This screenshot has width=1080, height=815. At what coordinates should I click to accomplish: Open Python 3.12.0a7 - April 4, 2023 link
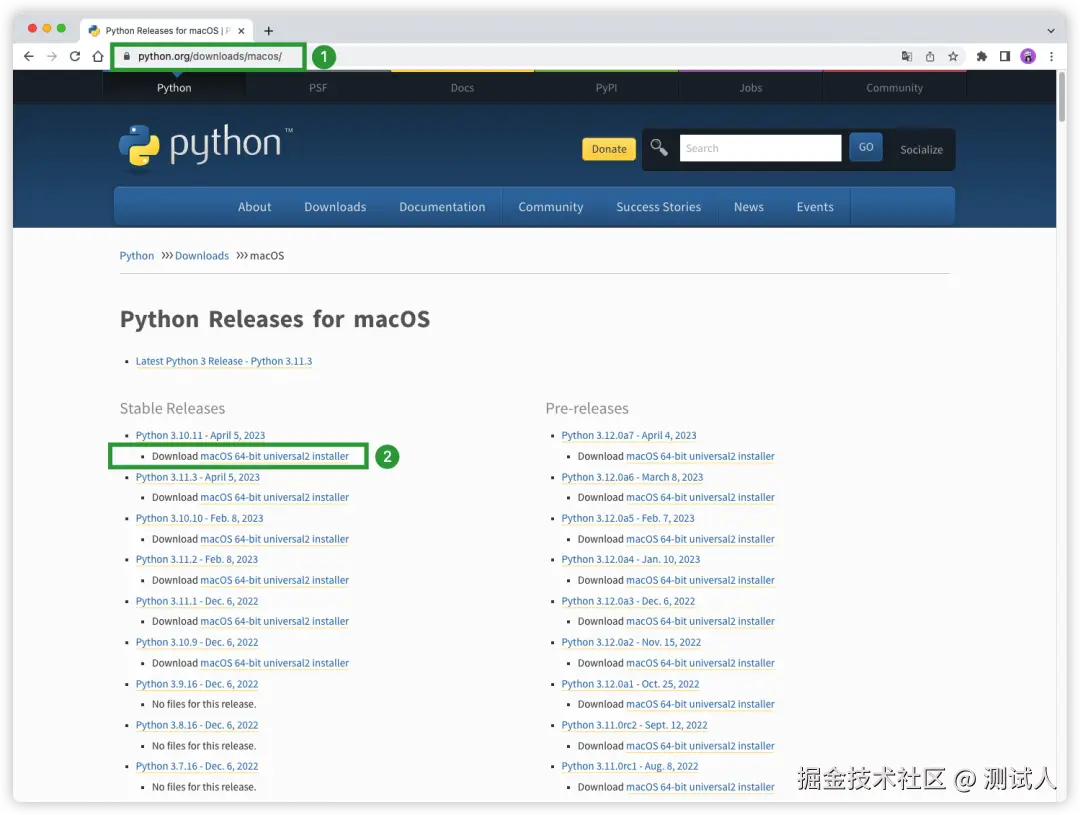tap(629, 435)
